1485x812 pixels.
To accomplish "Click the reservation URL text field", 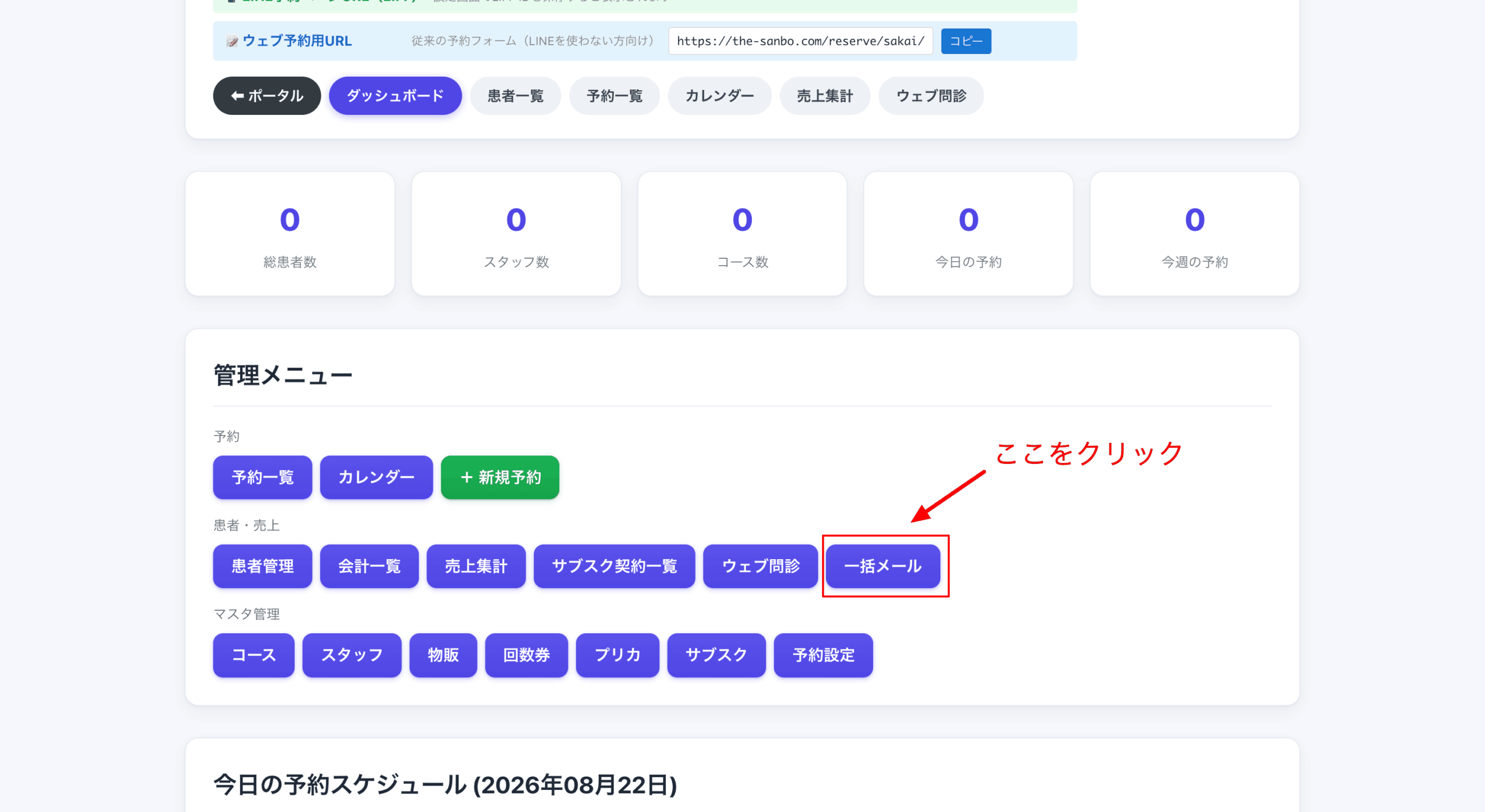I will click(x=801, y=41).
